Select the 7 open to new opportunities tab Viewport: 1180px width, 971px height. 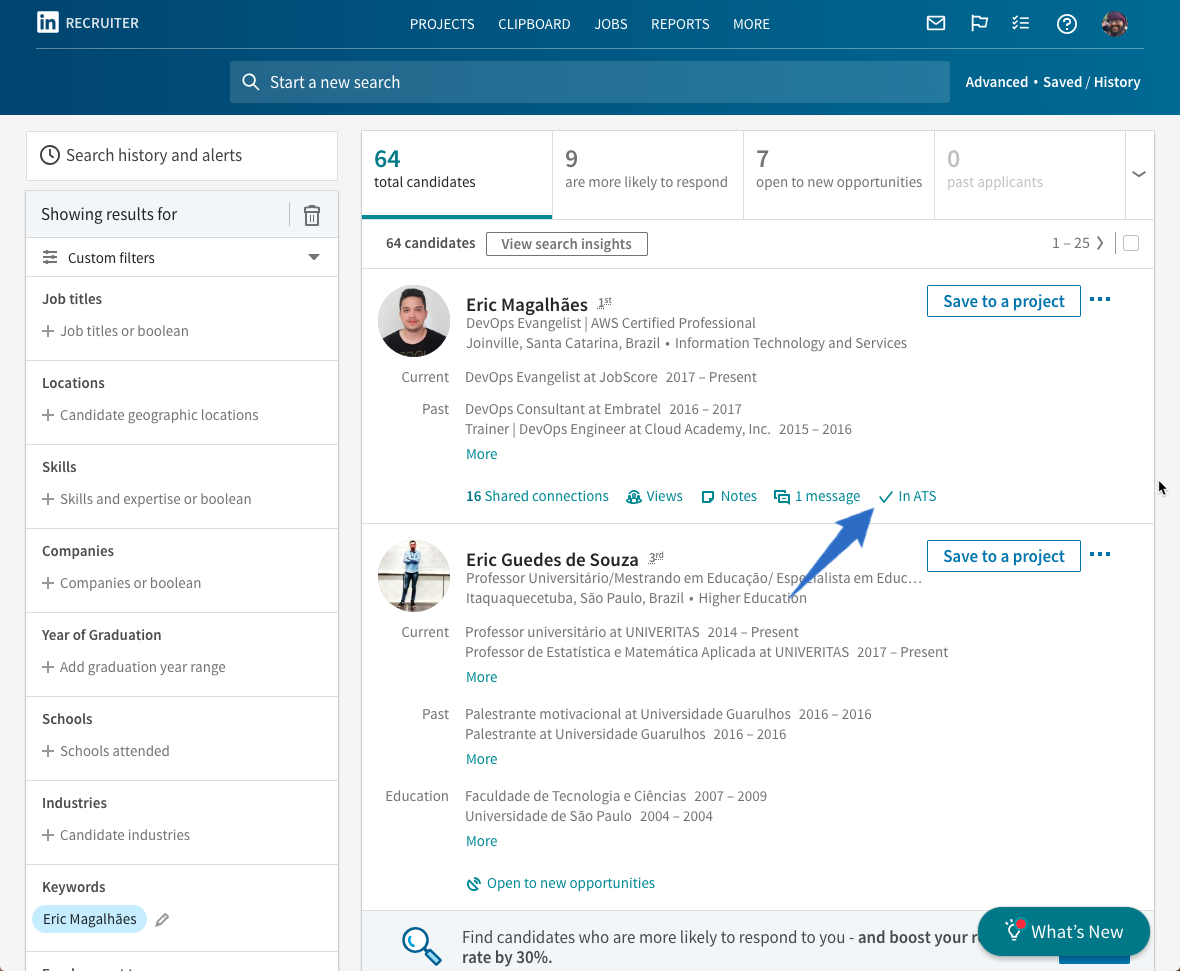pos(839,175)
